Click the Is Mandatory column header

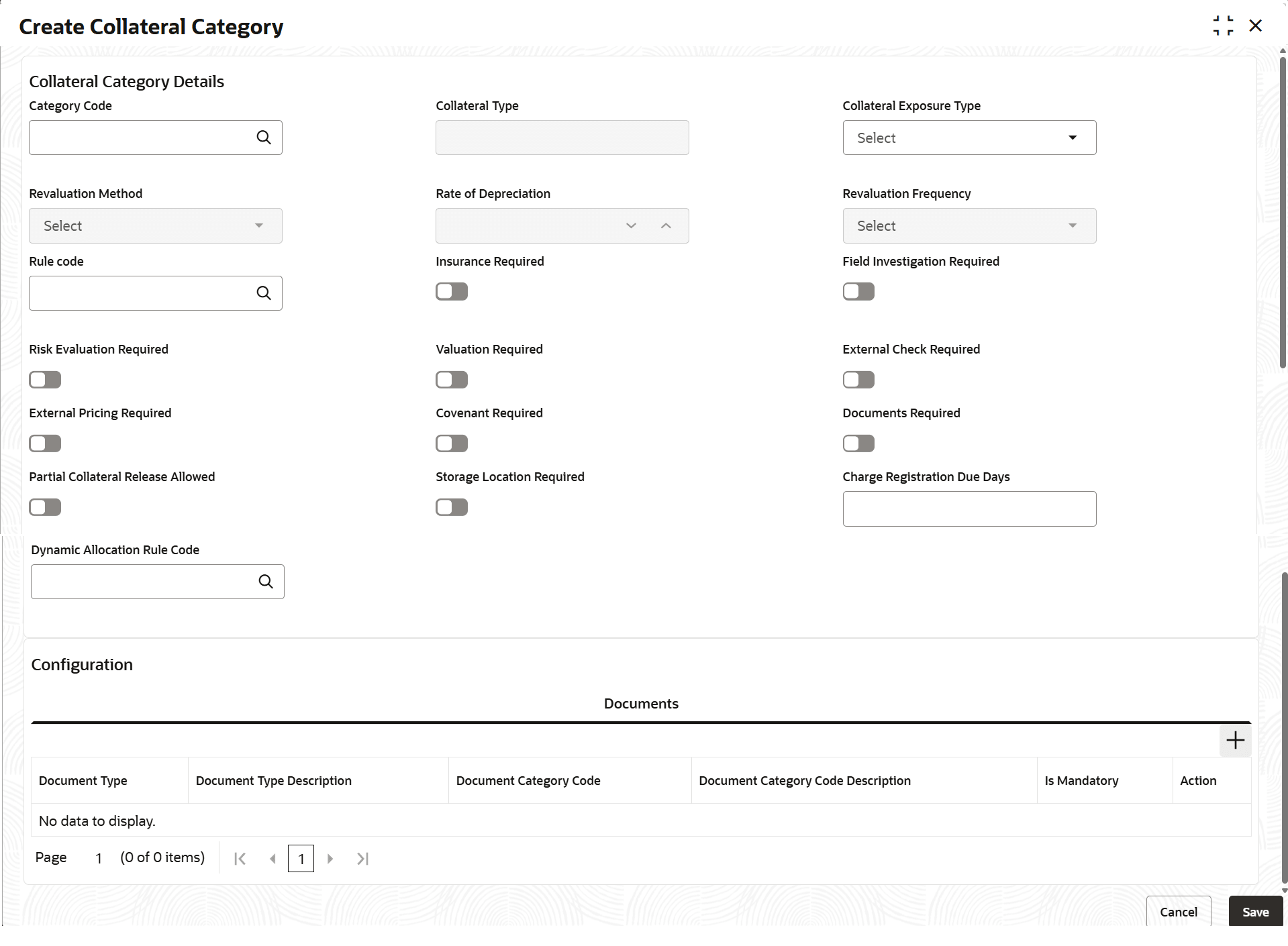[1105, 780]
